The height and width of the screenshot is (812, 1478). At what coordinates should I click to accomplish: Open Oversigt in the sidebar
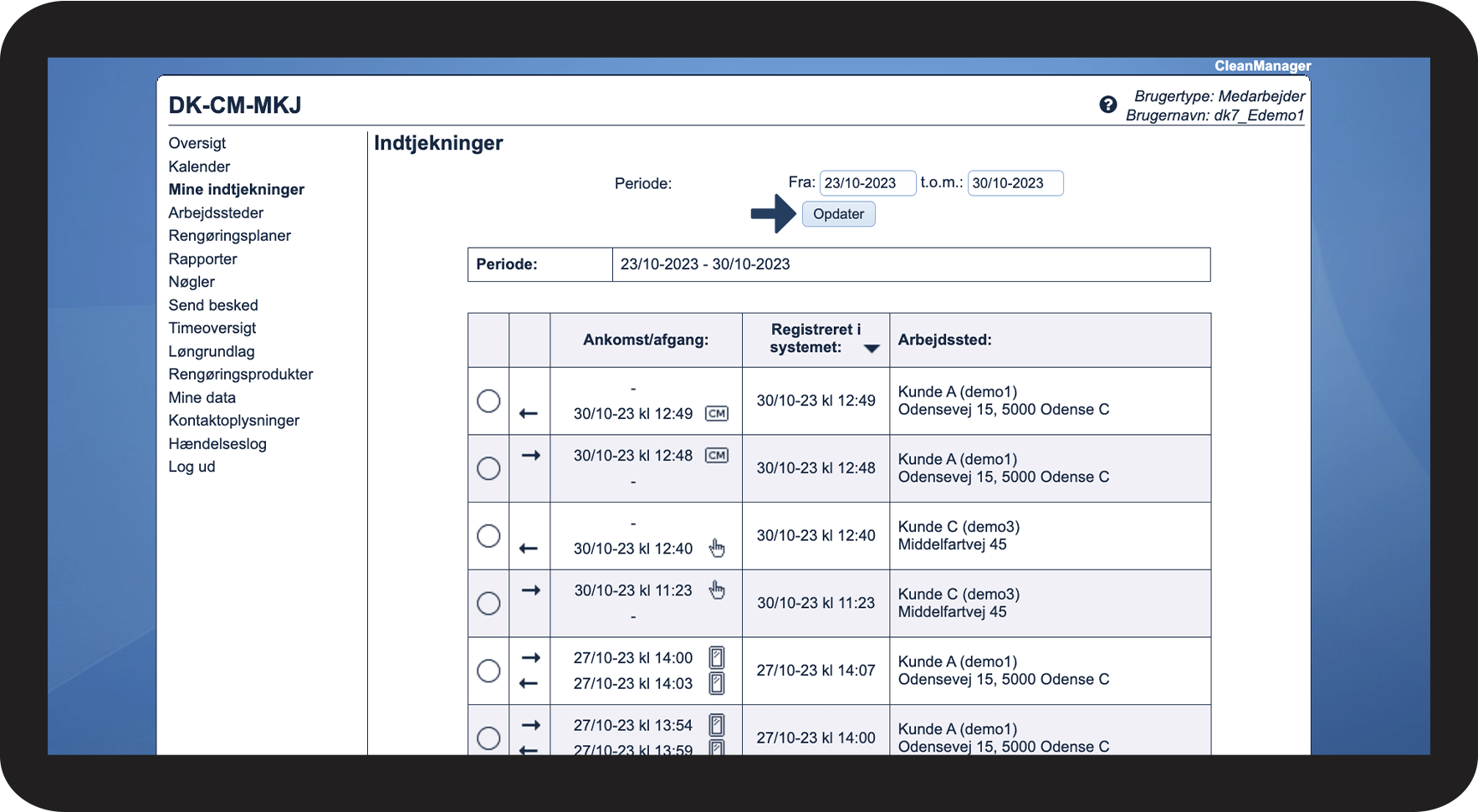[197, 143]
